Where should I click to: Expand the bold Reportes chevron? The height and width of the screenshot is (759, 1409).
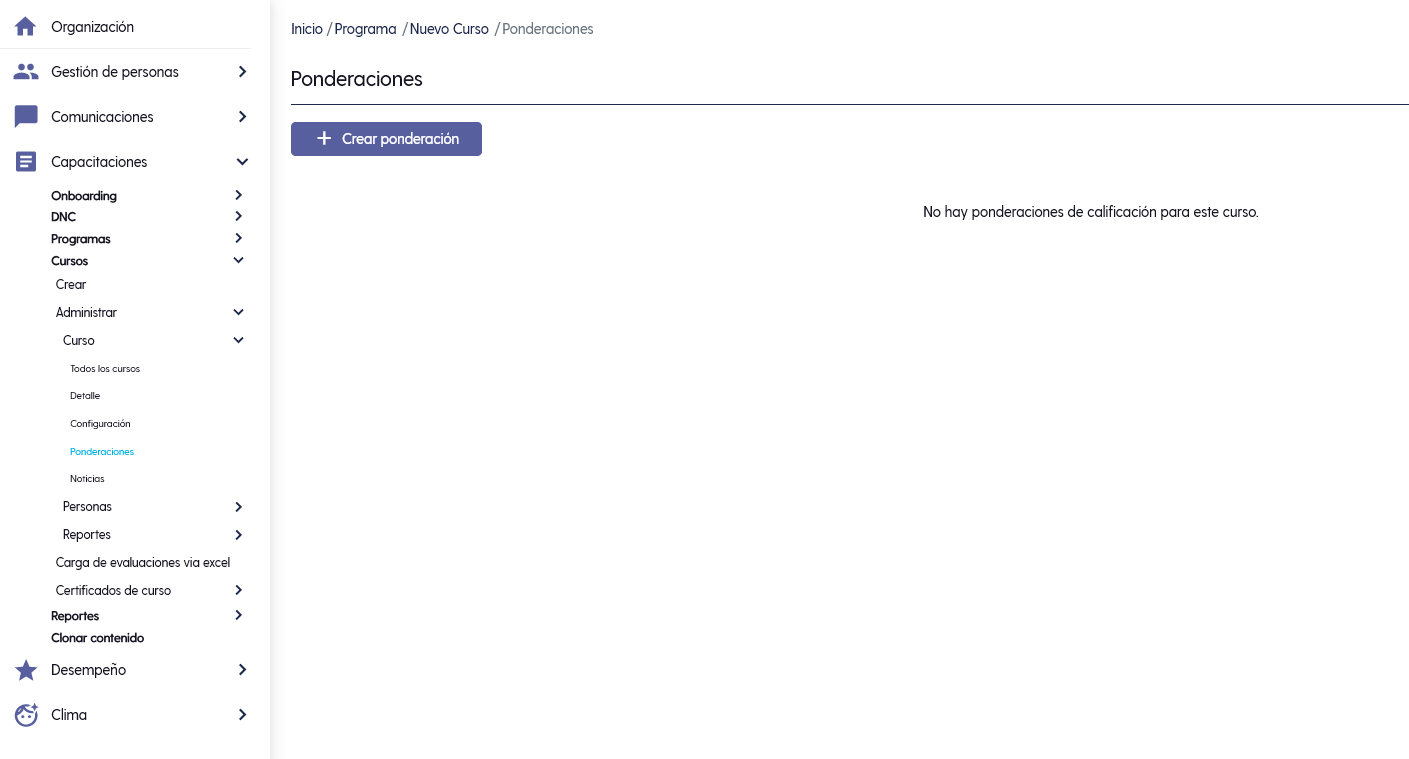(238, 615)
